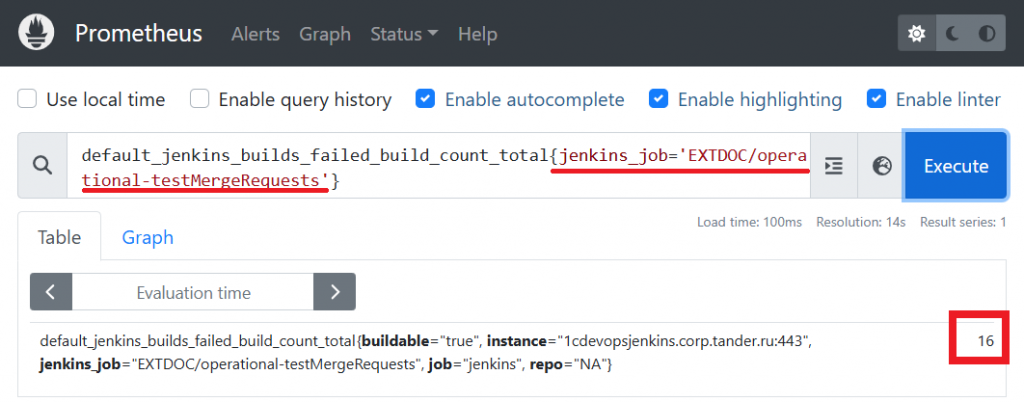Viewport: 1024px width, 402px height.
Task: Click the Prometheus flame logo icon
Action: tap(38, 33)
